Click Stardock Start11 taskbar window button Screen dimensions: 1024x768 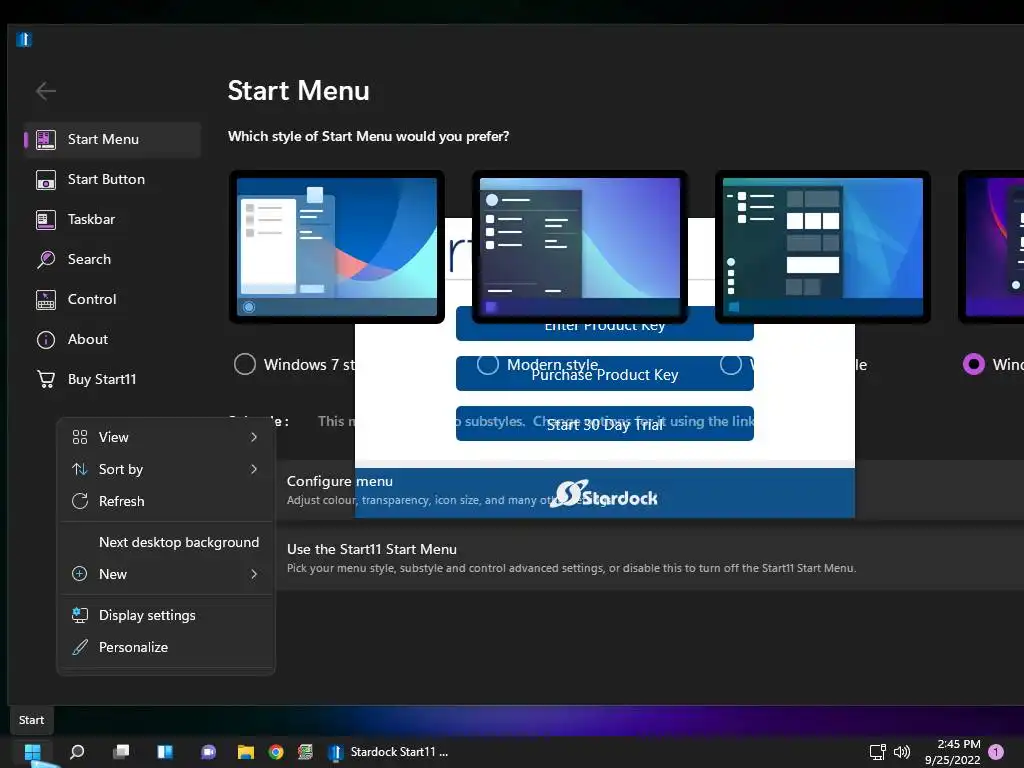(389, 752)
